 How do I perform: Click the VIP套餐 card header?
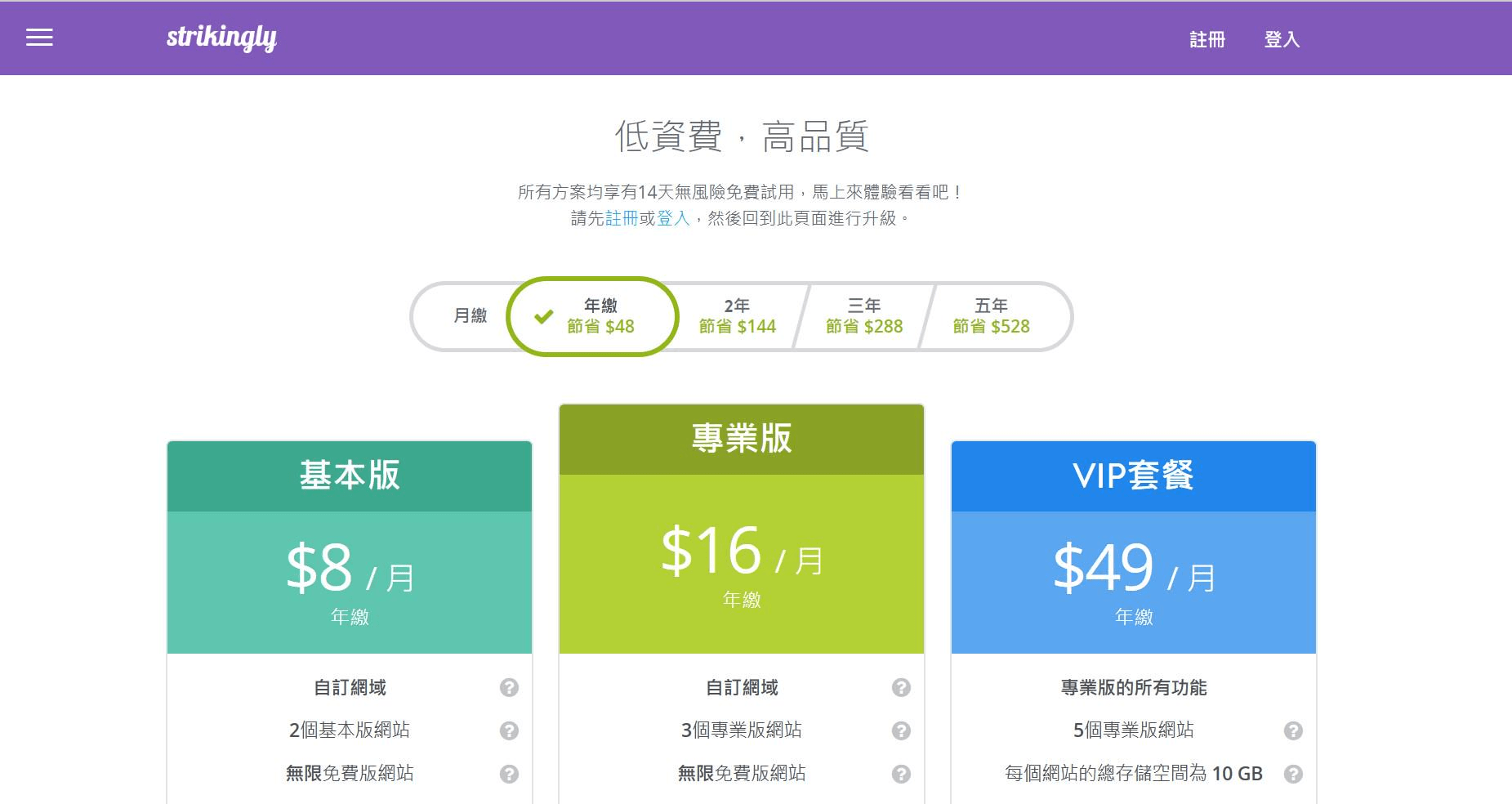tap(1133, 476)
